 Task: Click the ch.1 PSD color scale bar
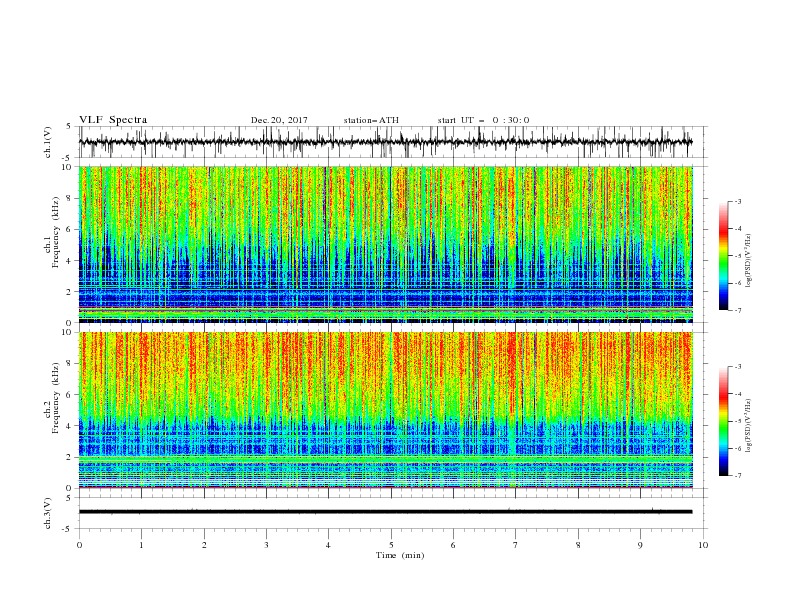(723, 256)
